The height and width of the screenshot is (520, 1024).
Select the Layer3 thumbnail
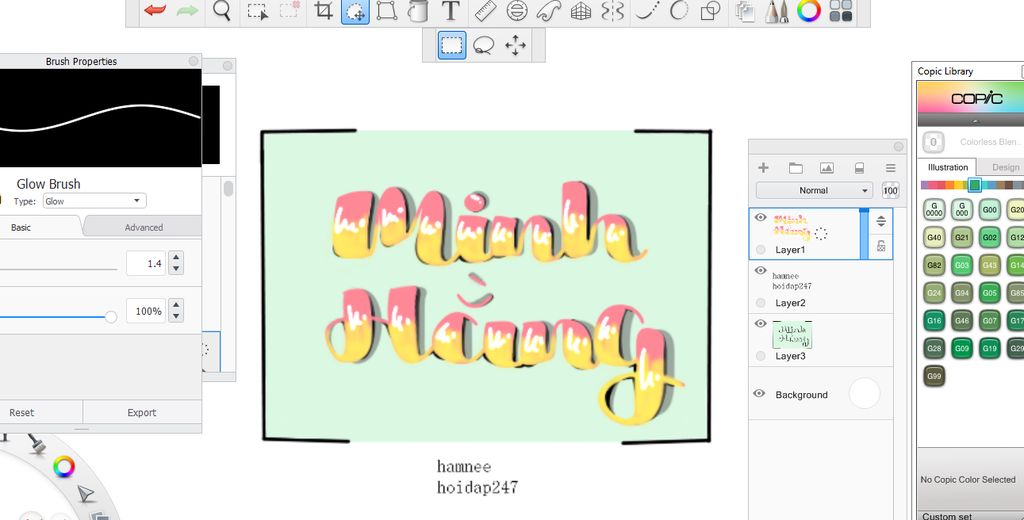tap(792, 335)
